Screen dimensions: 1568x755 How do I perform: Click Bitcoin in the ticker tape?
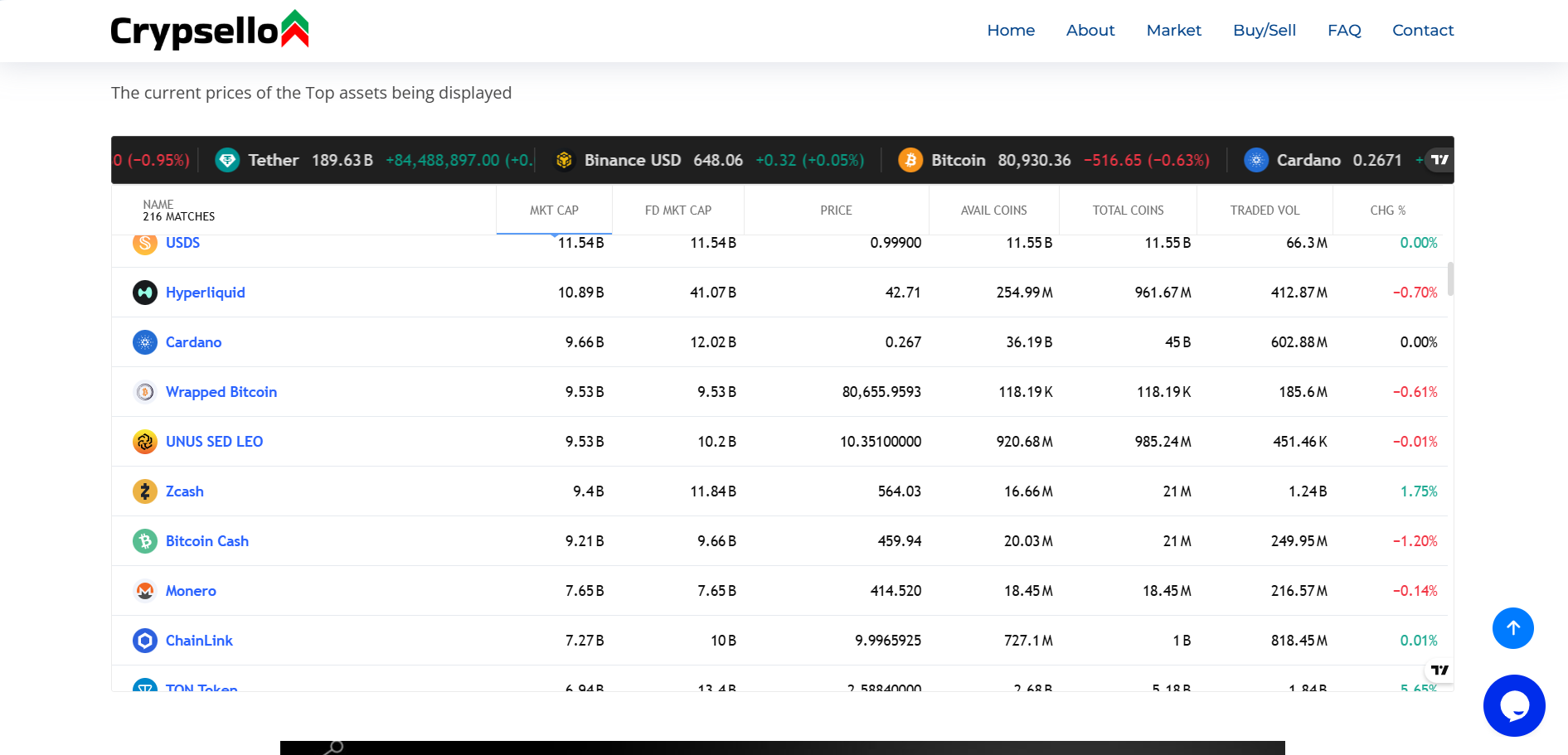(x=959, y=160)
